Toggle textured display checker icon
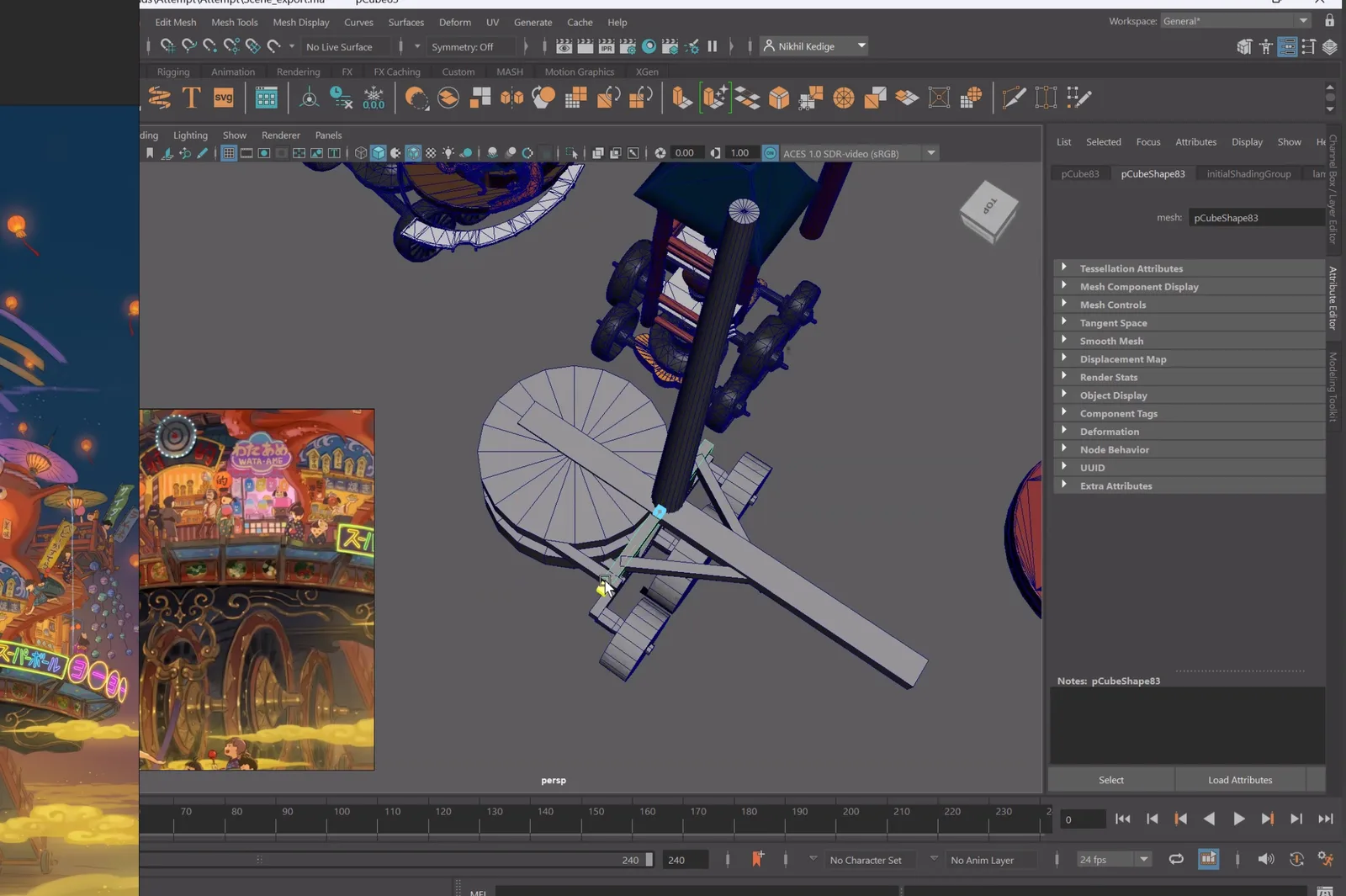Viewport: 1346px width, 896px height. click(431, 153)
